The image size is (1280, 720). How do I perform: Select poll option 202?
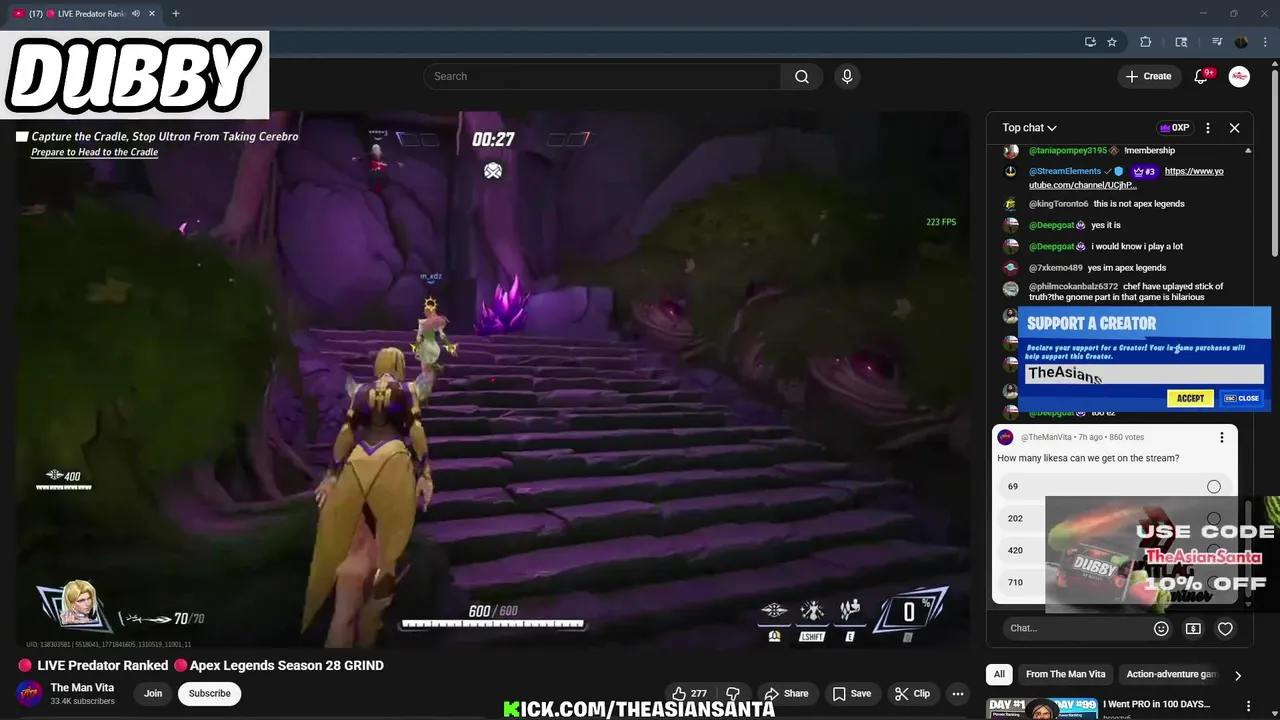pos(1117,518)
